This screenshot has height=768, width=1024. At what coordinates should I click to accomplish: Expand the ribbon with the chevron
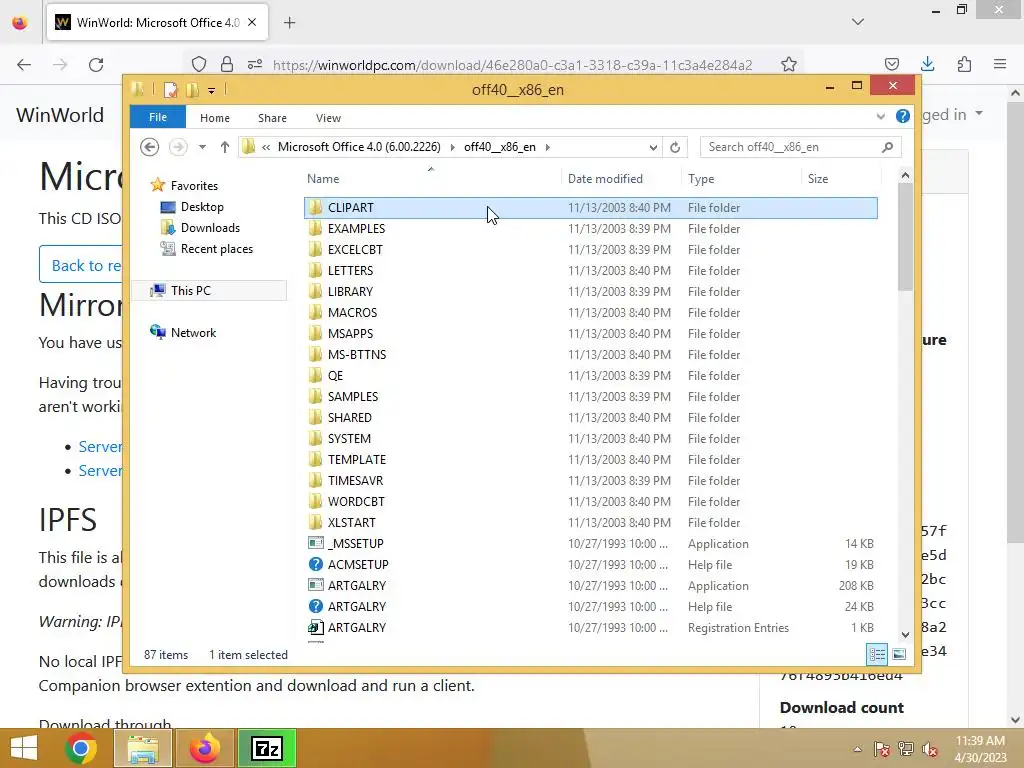click(x=880, y=117)
